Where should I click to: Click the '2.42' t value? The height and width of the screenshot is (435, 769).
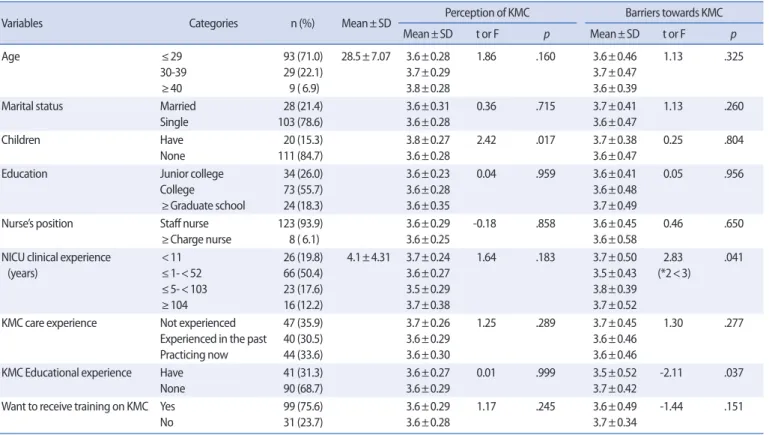(486, 140)
